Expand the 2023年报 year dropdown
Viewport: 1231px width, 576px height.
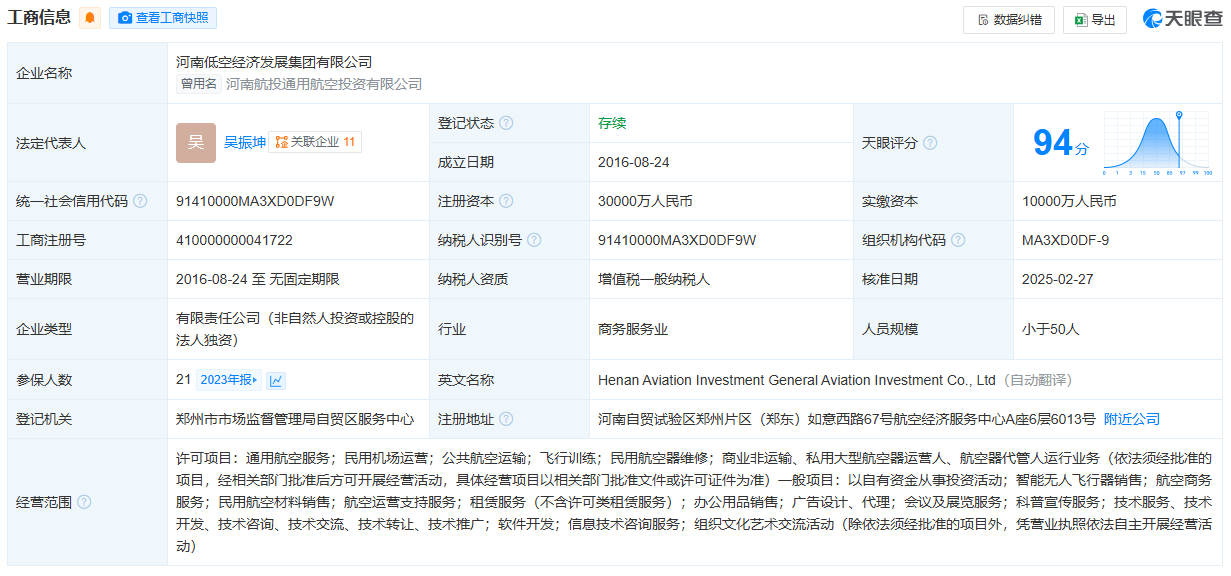[x=228, y=380]
